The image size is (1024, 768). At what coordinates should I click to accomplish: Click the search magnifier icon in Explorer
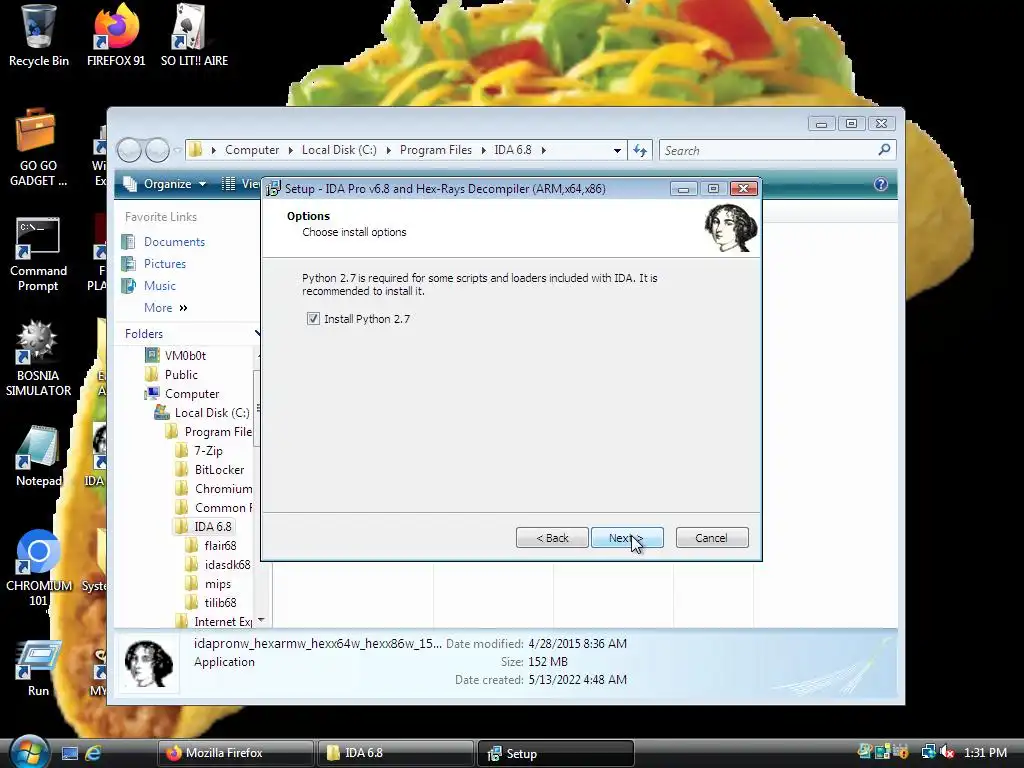pos(884,150)
